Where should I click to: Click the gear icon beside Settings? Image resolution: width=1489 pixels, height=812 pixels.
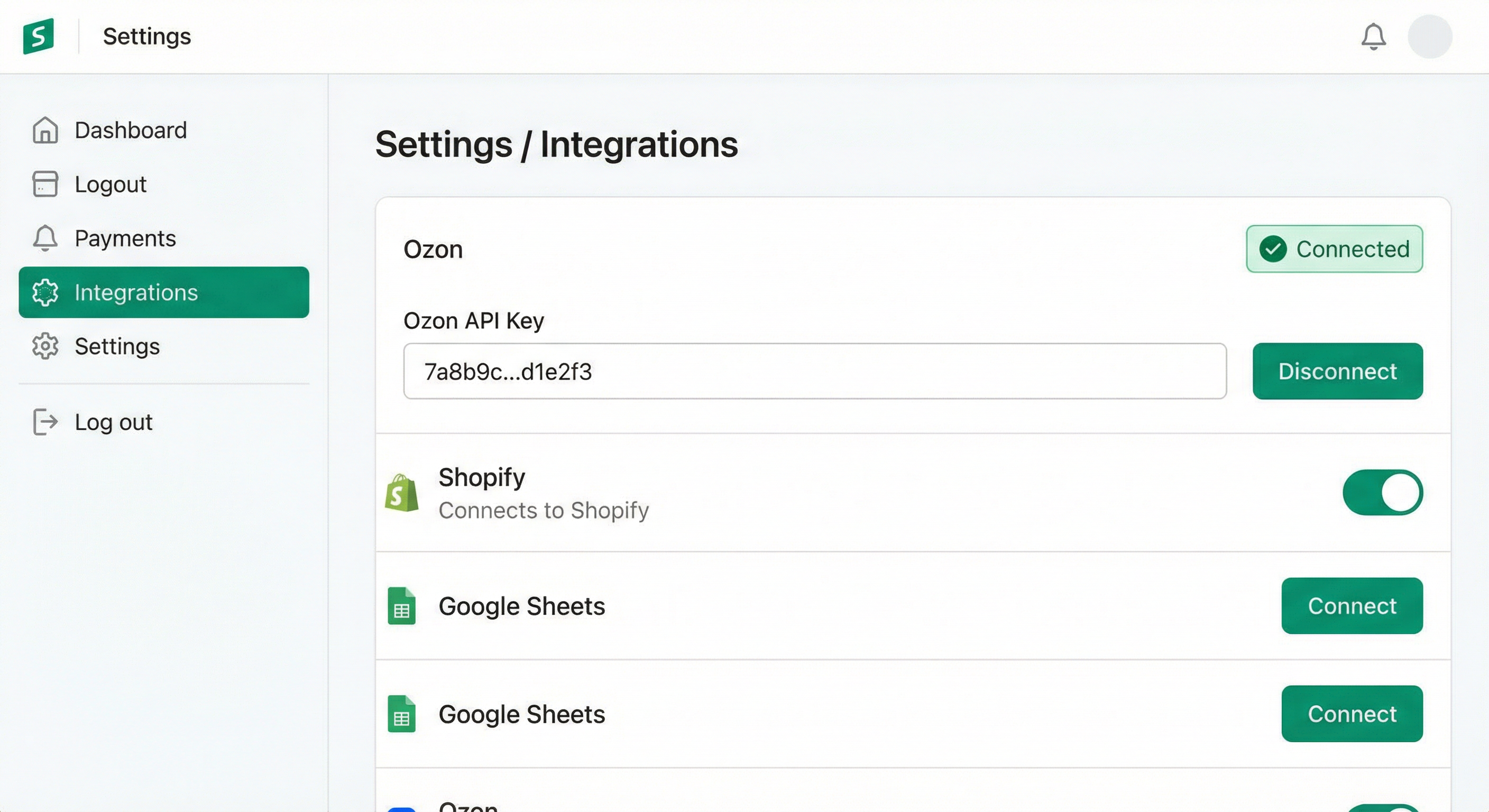click(45, 346)
